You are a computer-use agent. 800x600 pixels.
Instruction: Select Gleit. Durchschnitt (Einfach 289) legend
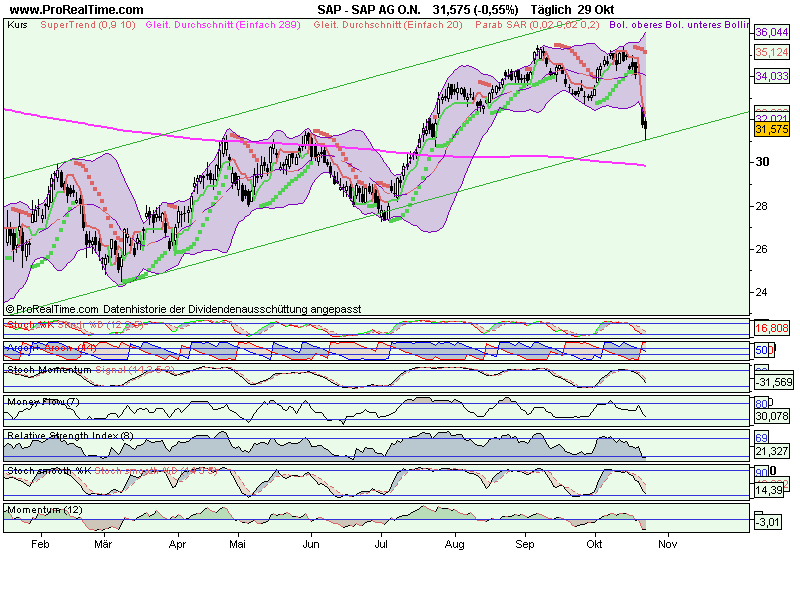click(223, 24)
